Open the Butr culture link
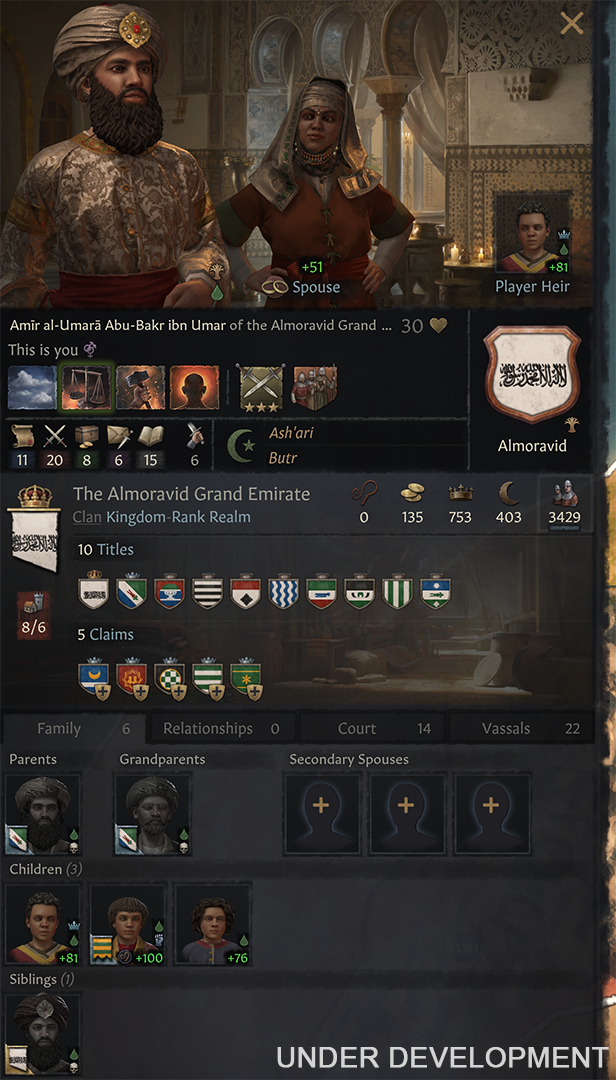Viewport: 616px width, 1080px height. click(x=282, y=457)
